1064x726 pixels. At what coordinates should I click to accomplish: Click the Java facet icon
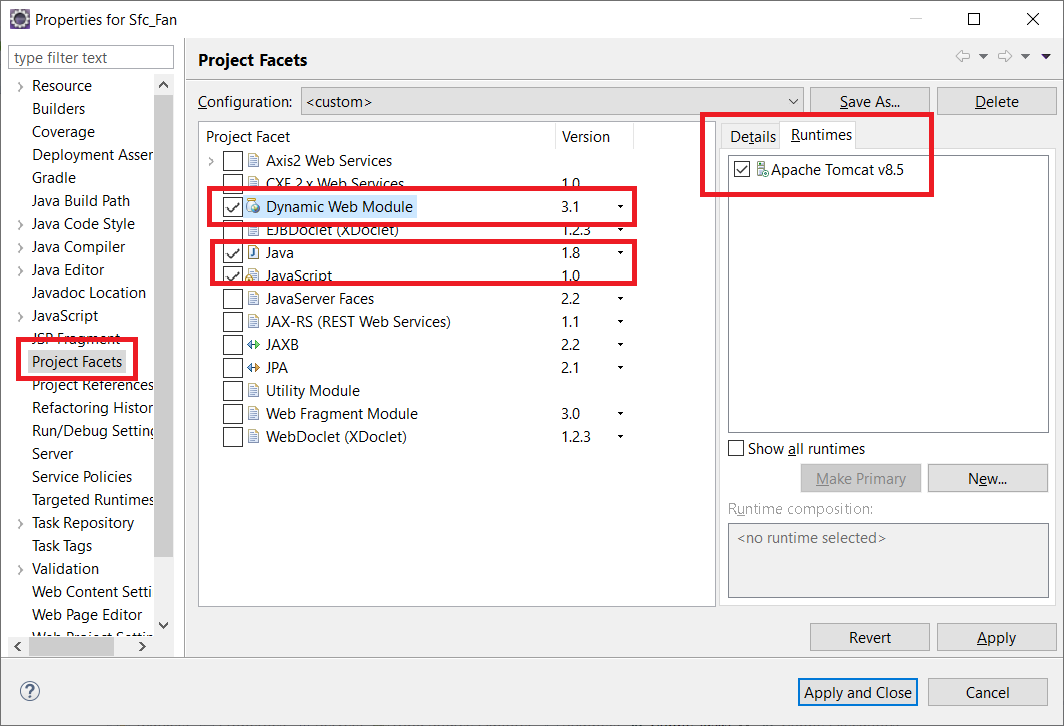tap(253, 252)
